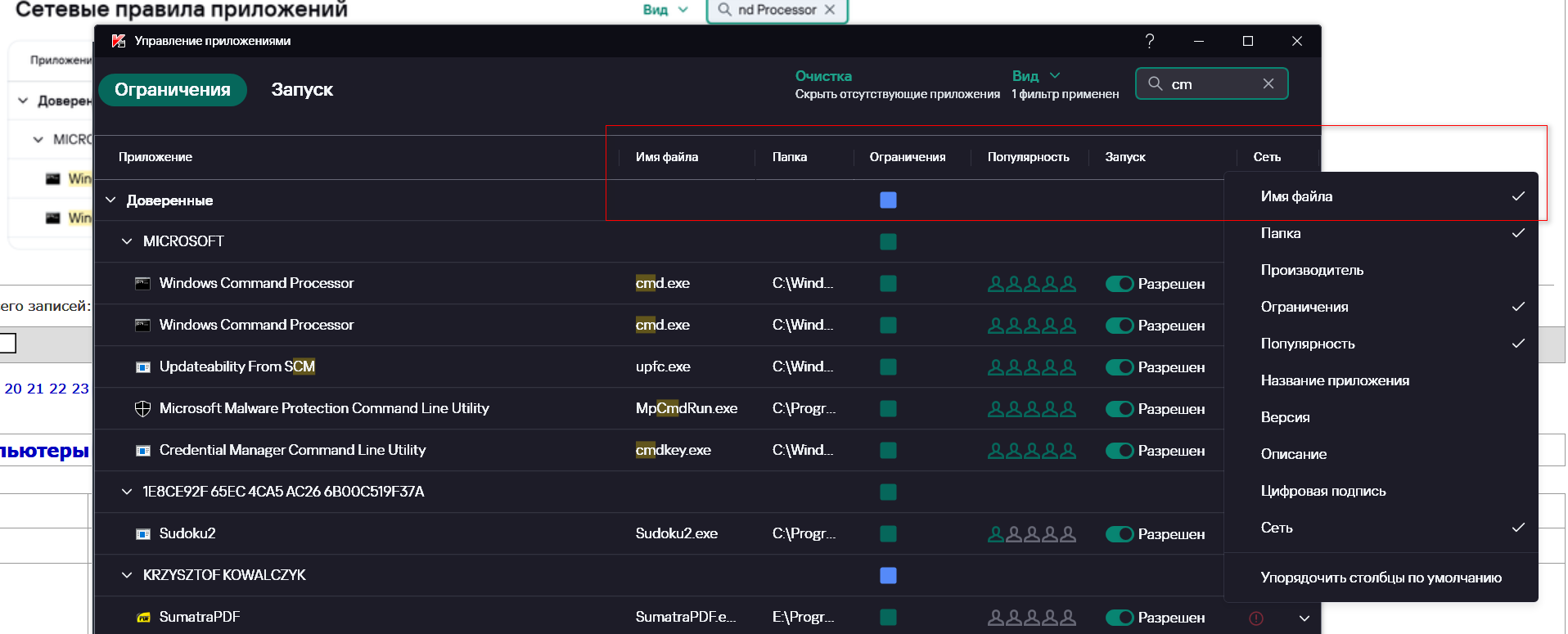Toggle launch permission for Sudoku2.exe

point(1120,534)
